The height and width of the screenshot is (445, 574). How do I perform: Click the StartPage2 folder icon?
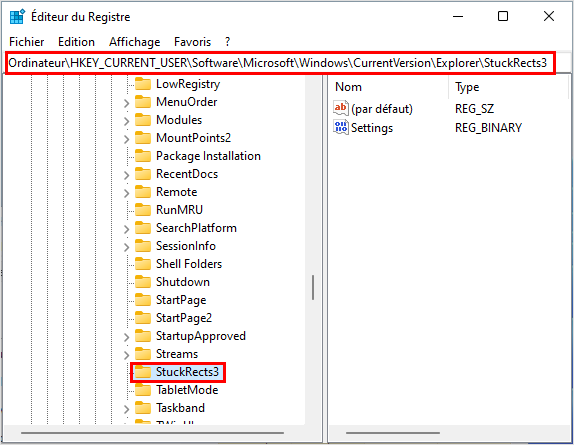tap(143, 318)
